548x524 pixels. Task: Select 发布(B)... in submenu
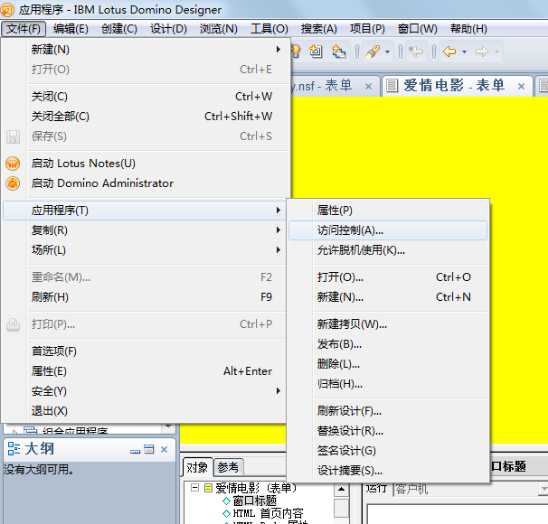(388, 344)
